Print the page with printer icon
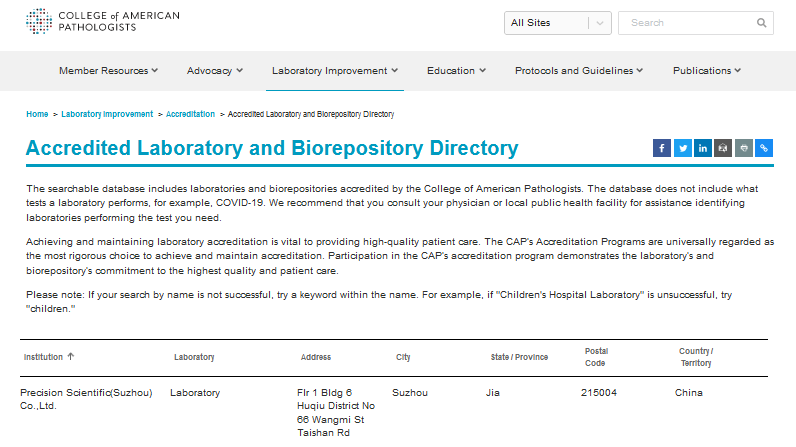 tap(744, 148)
